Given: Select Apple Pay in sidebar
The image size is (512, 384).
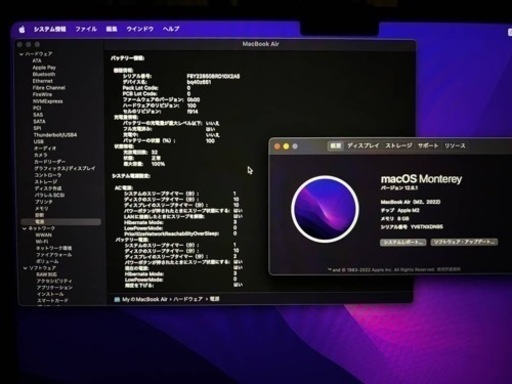Looking at the screenshot, I should pyautogui.click(x=44, y=68).
